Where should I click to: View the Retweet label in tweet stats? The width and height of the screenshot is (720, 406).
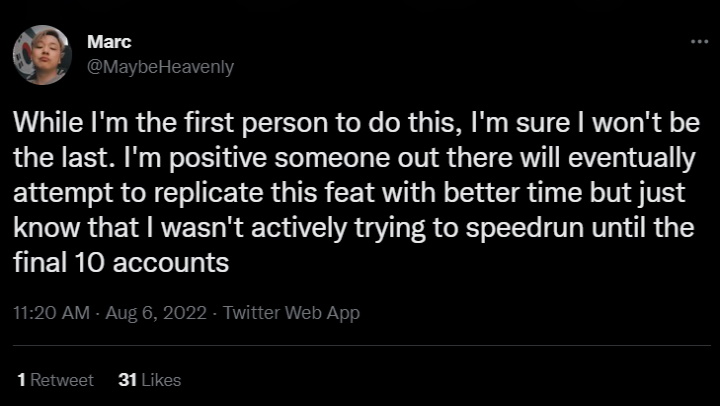coord(61,380)
